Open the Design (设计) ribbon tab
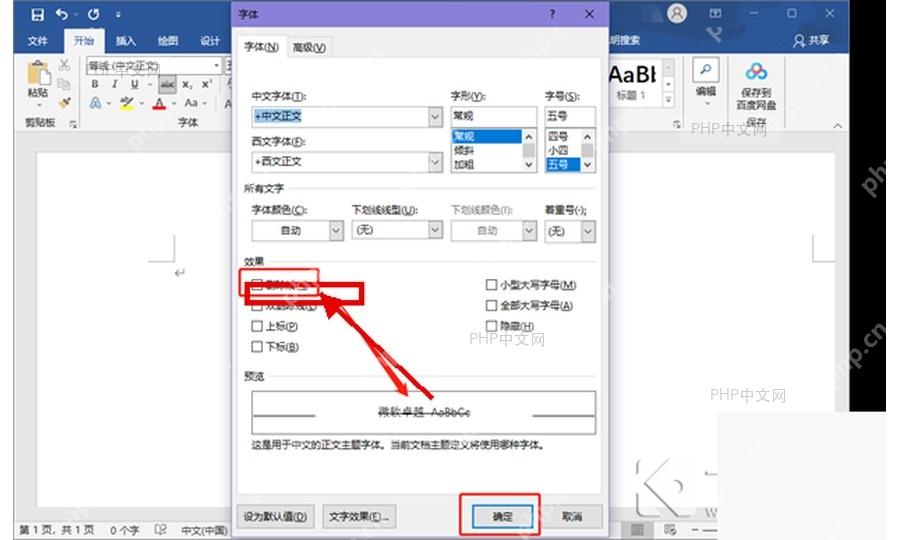Screen dimensions: 900x540 coord(210,41)
